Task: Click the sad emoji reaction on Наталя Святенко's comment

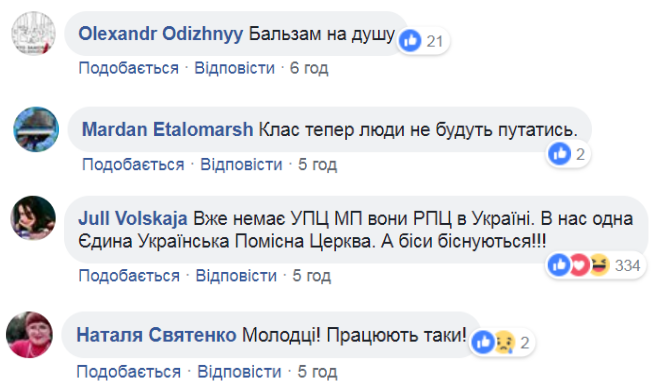Action: [x=504, y=342]
